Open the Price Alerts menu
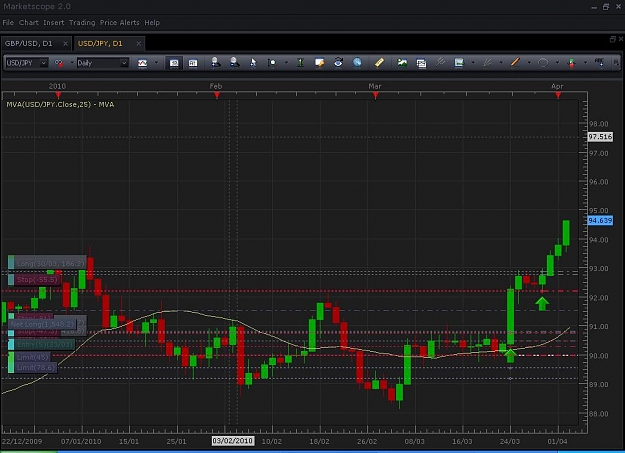This screenshot has width=625, height=453. coord(120,23)
